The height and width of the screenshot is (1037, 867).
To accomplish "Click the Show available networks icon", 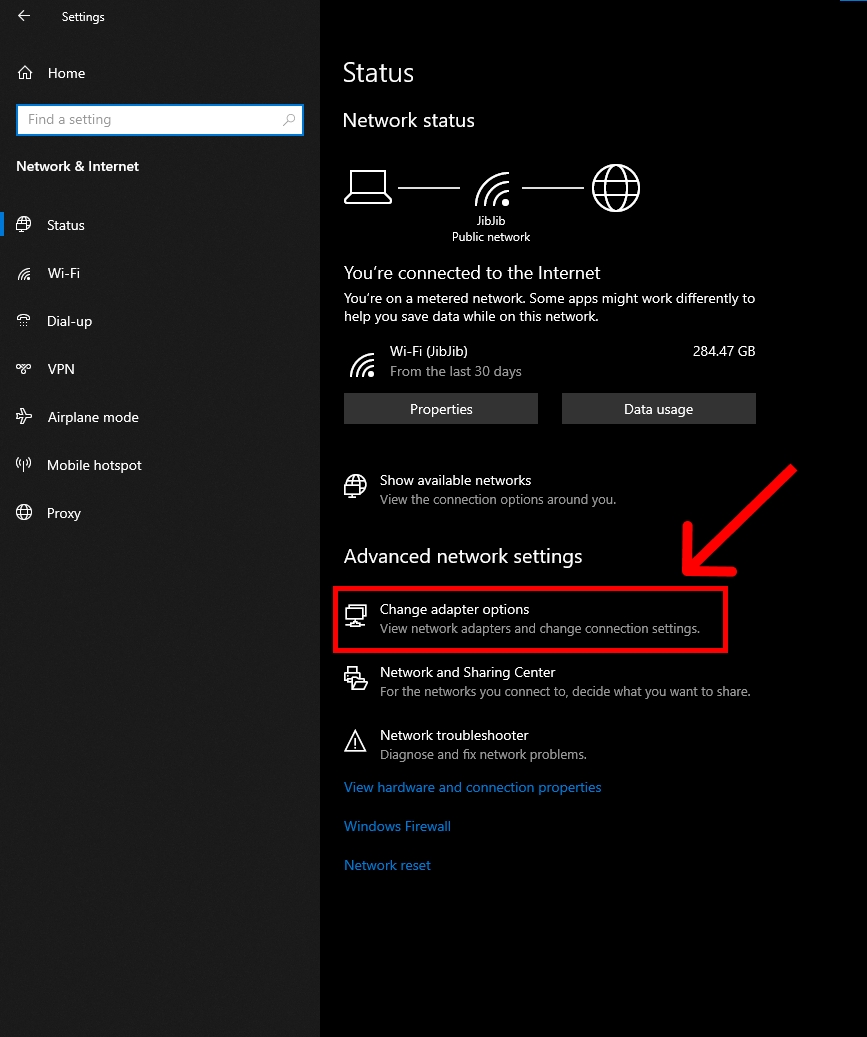I will (x=355, y=486).
